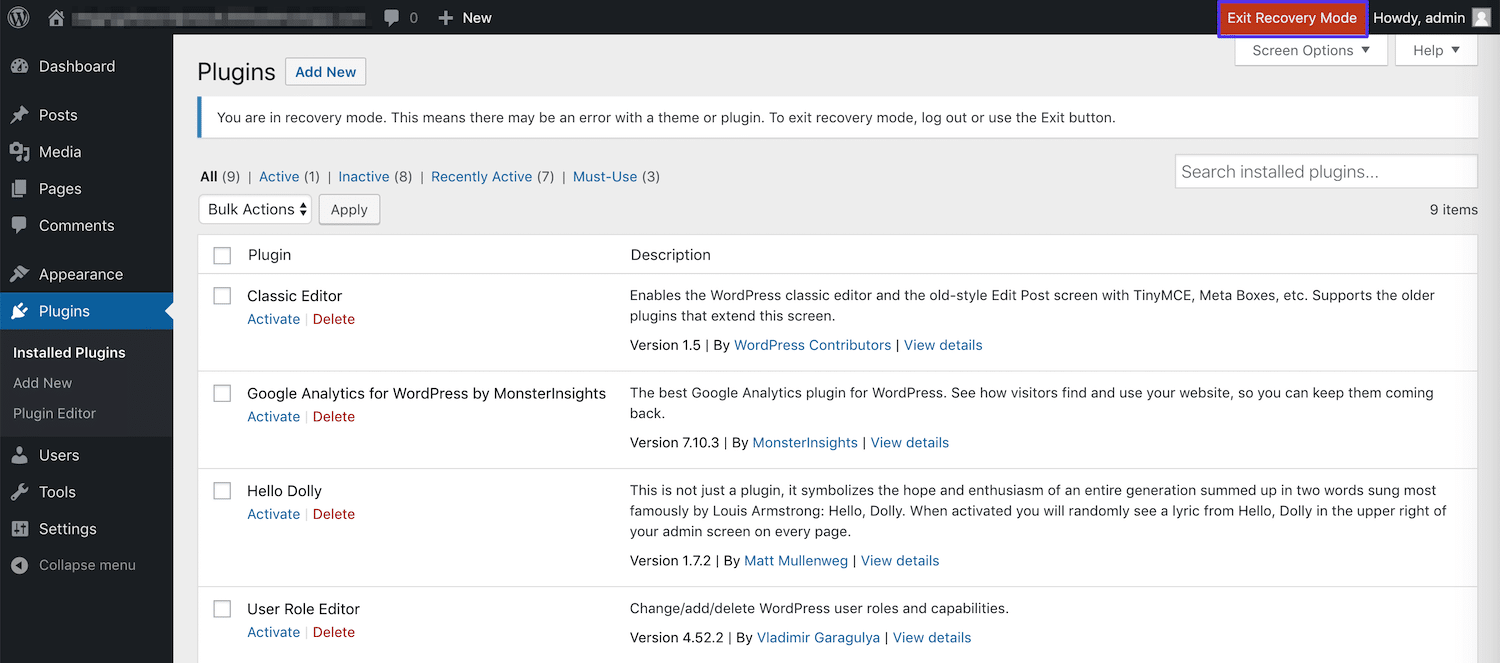Check the Classic Editor plugin checkbox

tap(221, 295)
